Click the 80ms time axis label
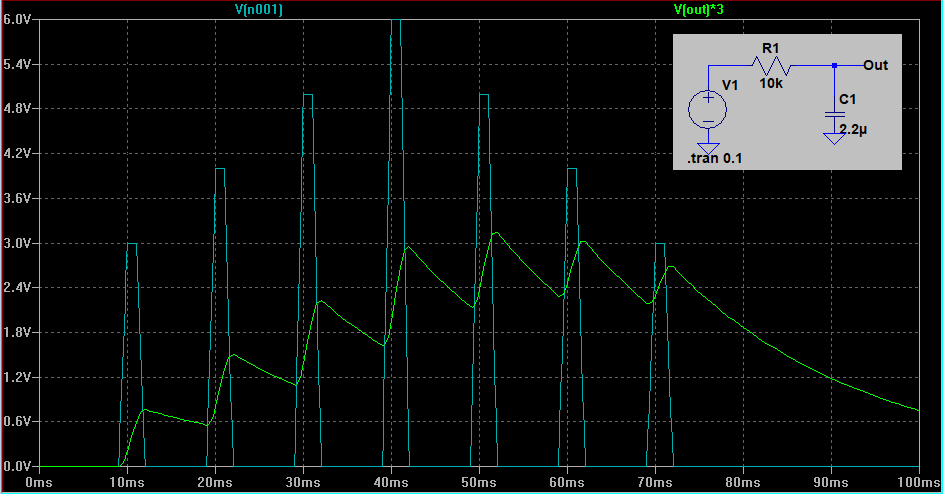This screenshot has width=943, height=494. [743, 482]
